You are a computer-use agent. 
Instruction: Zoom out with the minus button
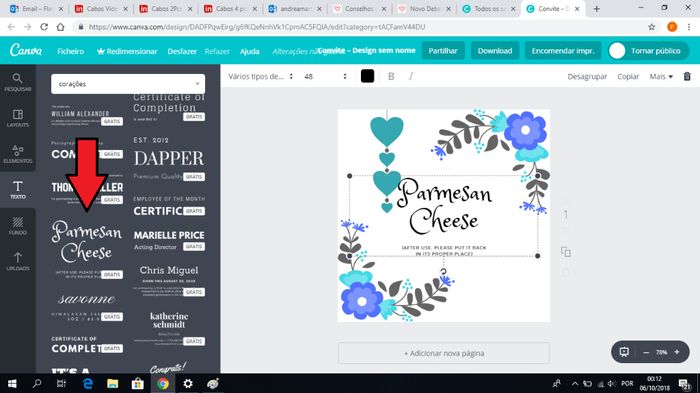(x=646, y=352)
